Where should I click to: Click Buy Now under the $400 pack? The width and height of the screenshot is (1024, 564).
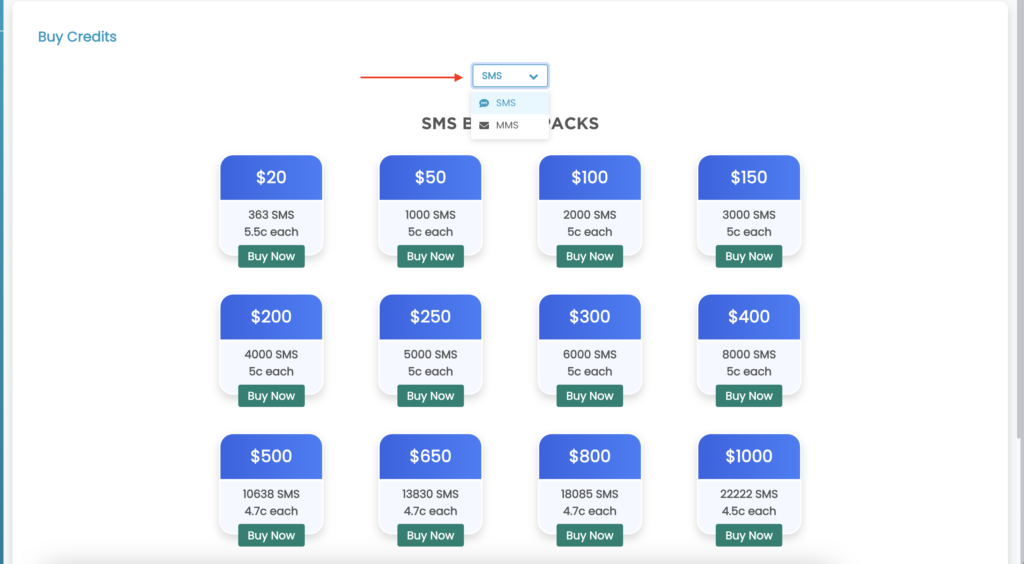(x=749, y=396)
